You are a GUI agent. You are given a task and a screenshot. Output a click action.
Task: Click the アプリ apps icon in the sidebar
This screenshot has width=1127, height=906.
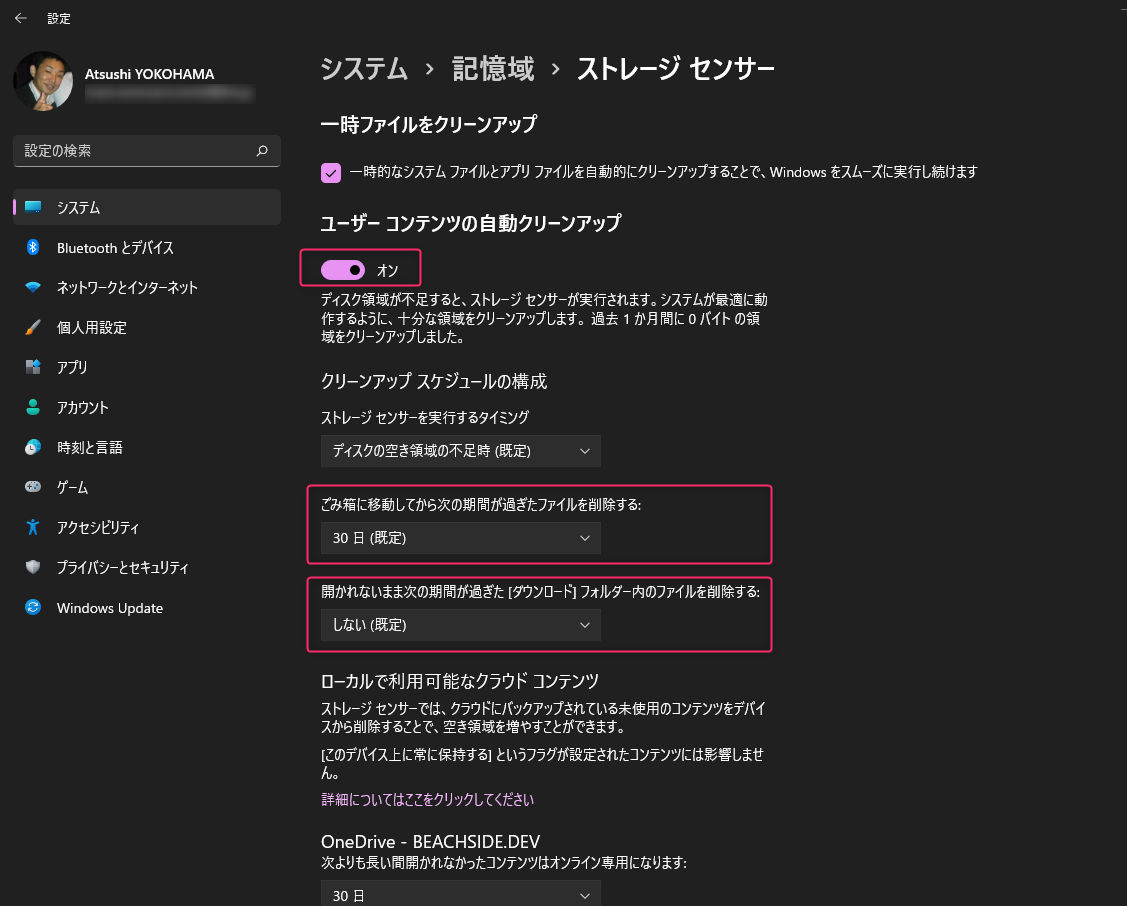coord(33,367)
